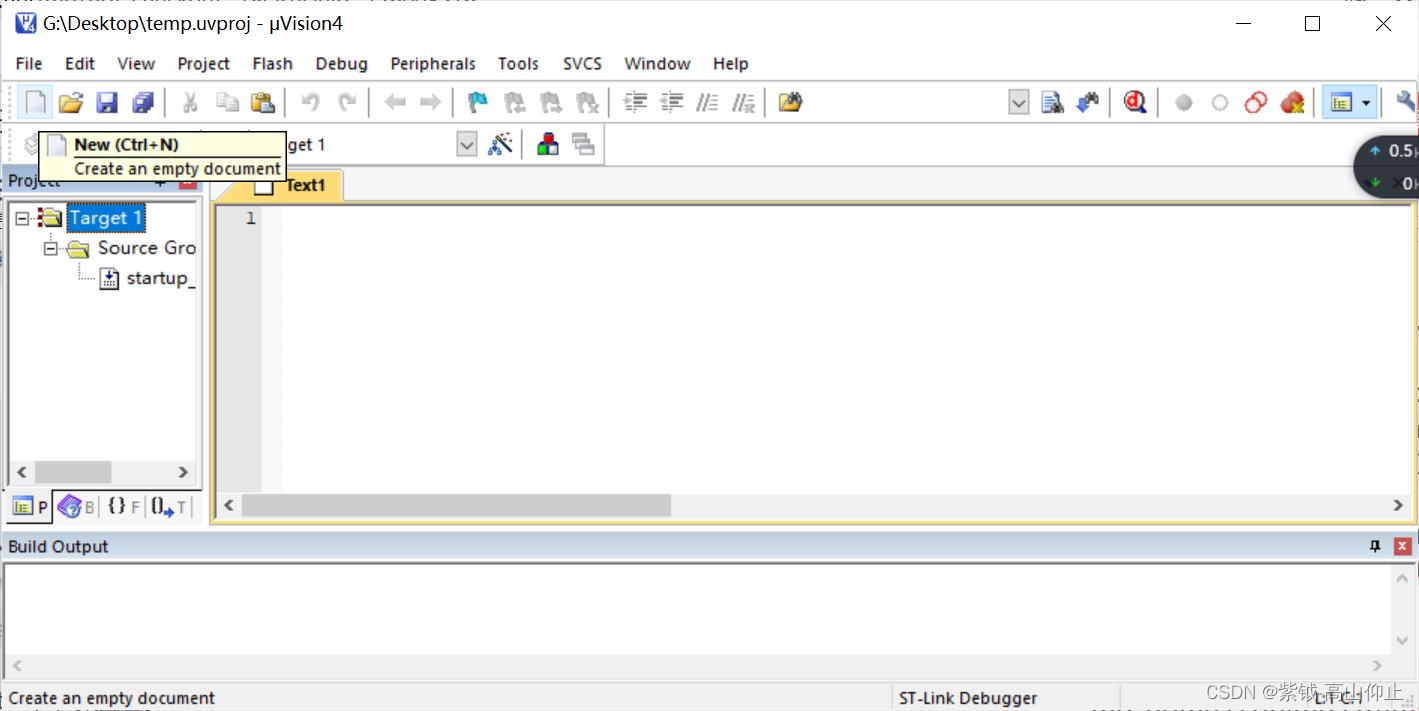Start incremental find with binoculars arrow

[1088, 102]
